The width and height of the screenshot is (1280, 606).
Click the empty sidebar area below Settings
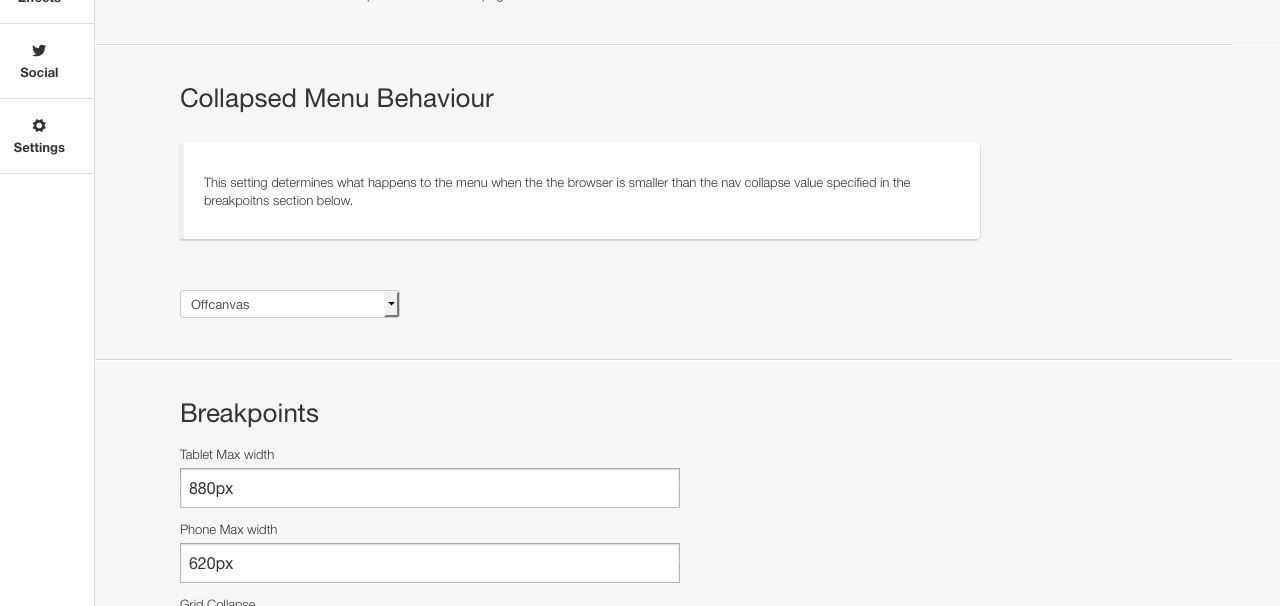click(x=47, y=390)
